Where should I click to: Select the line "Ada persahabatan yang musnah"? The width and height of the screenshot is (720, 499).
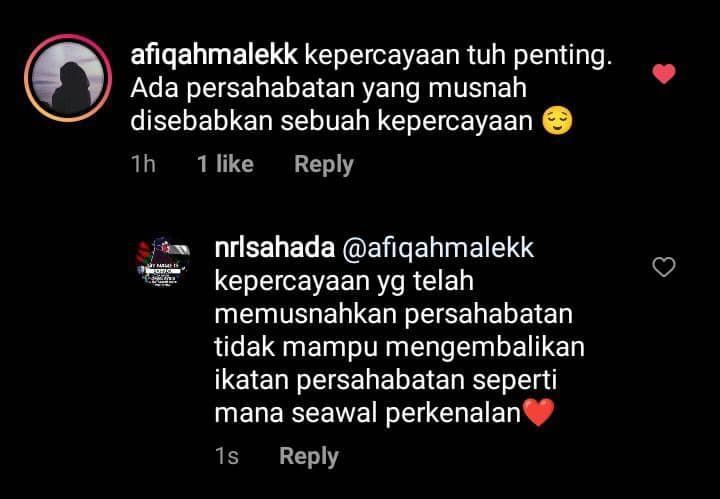click(328, 89)
